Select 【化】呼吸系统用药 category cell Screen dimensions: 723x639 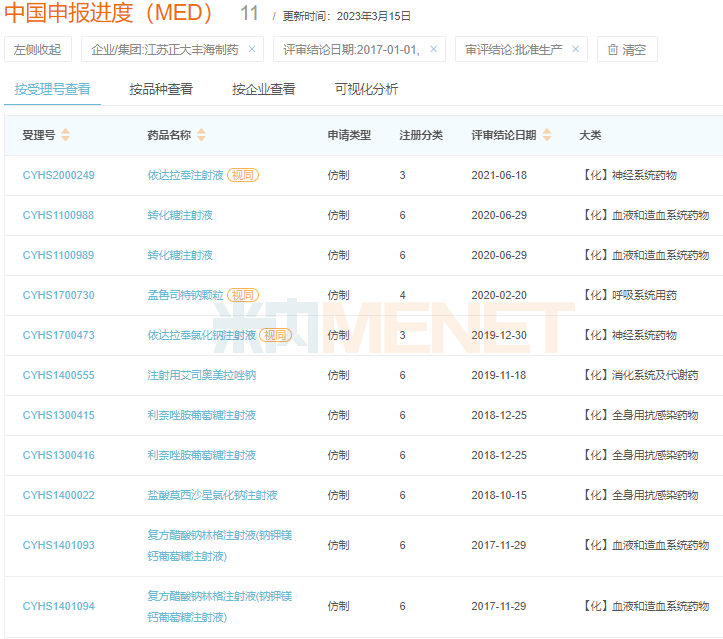pos(628,295)
